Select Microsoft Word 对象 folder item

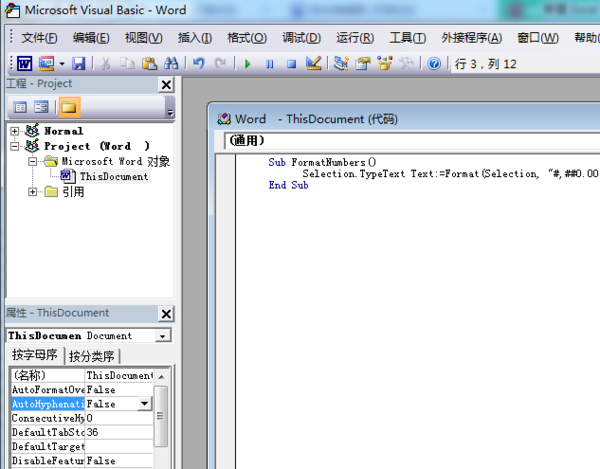(x=116, y=161)
